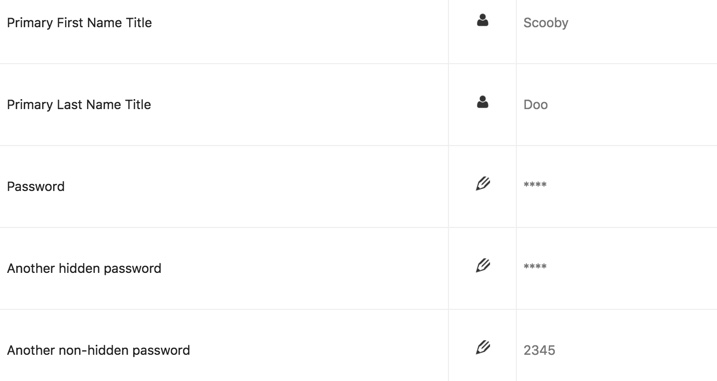The image size is (717, 381).
Task: Click empty area right of 2345 value
Action: [x=637, y=350]
